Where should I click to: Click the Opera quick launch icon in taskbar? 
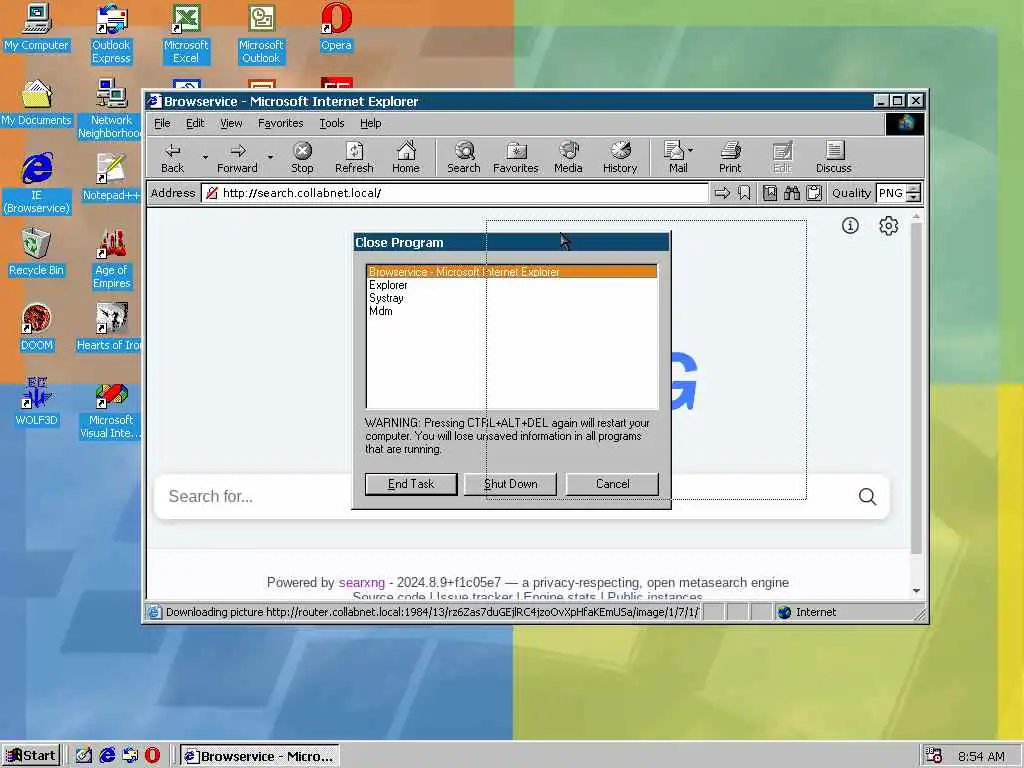[152, 756]
